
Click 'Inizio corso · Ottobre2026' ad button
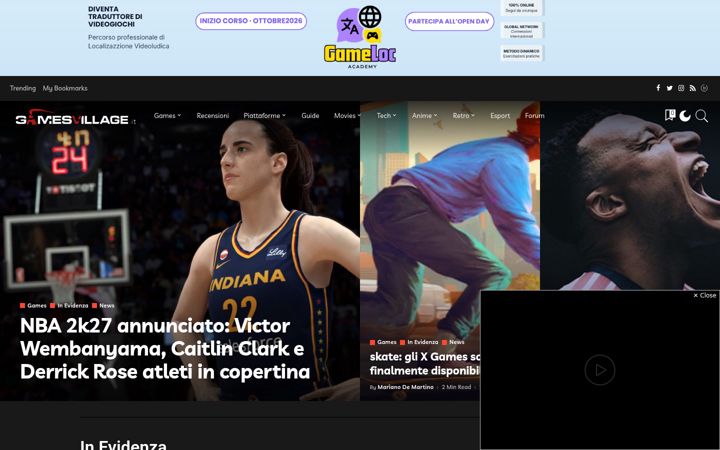pyautogui.click(x=251, y=21)
